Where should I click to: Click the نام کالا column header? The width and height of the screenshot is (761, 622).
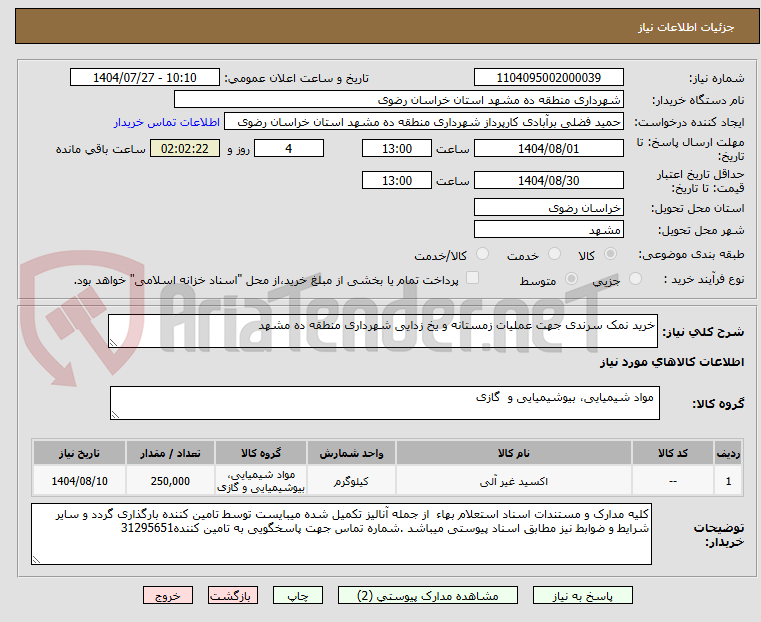coord(514,453)
